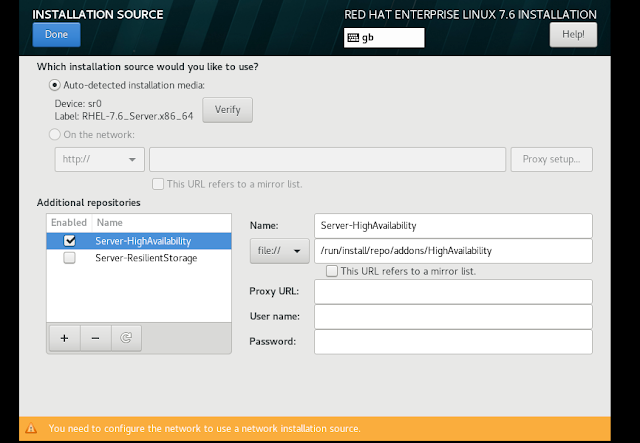Click the repository Name input field

453,226
